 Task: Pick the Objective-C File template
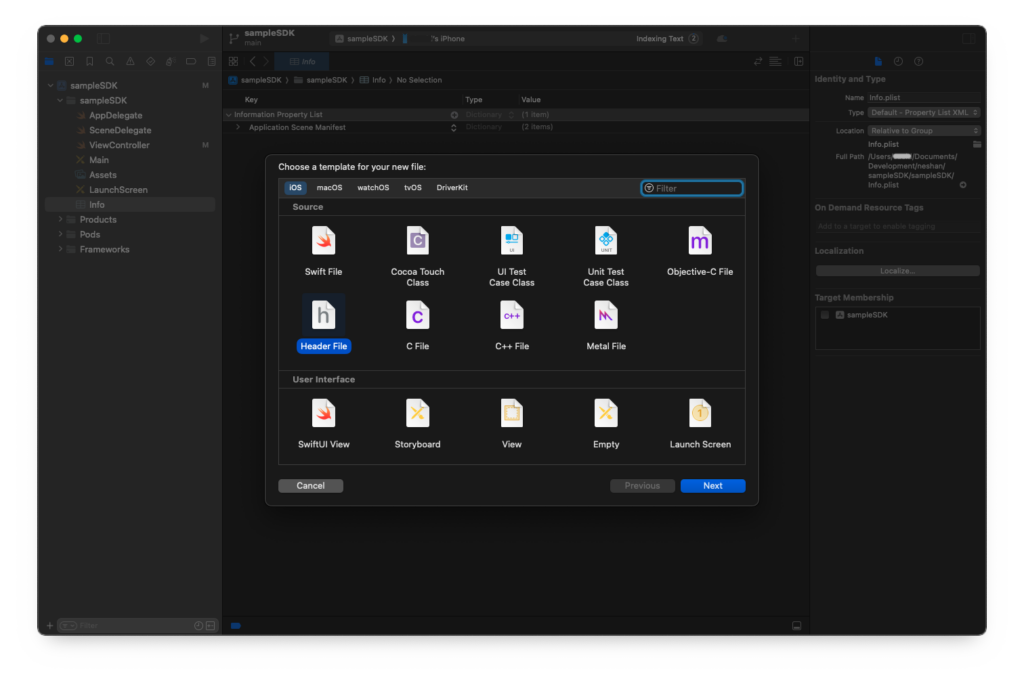700,242
